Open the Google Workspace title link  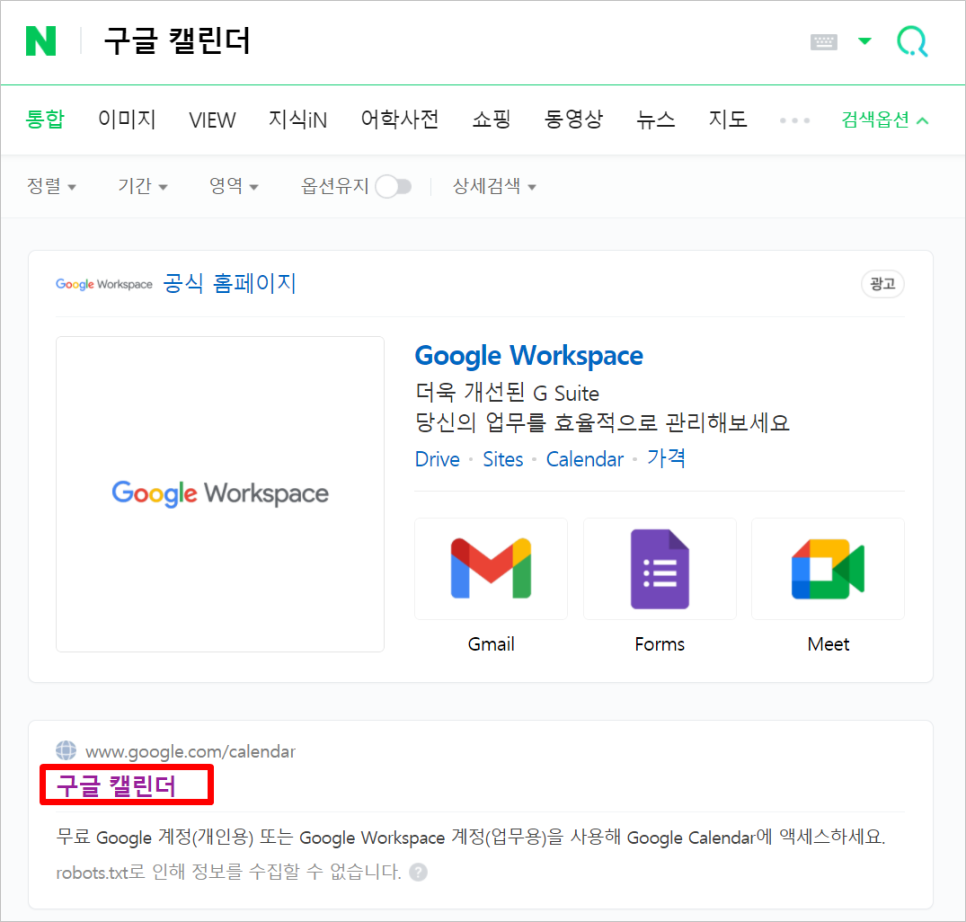pos(529,356)
